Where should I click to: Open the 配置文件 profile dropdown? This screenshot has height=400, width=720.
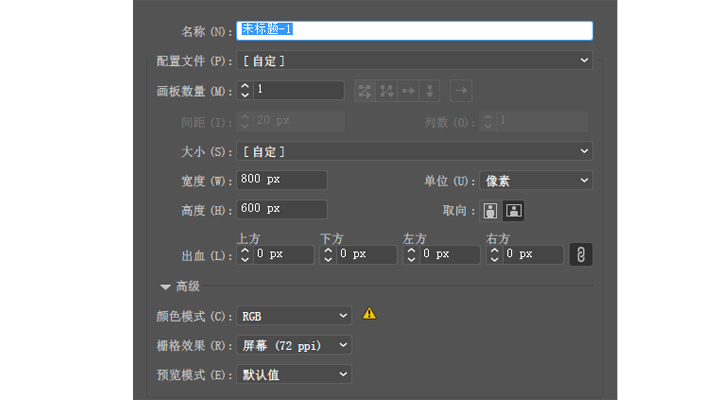[414, 61]
